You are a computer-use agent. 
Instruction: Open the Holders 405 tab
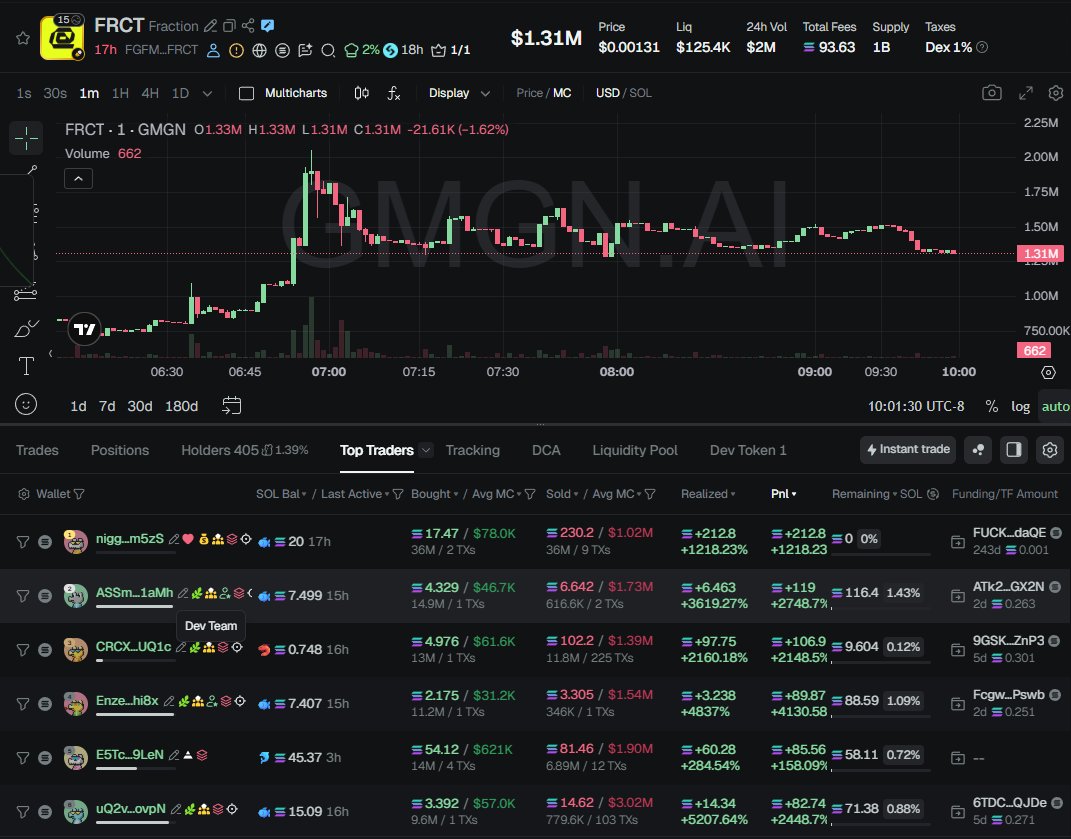pyautogui.click(x=245, y=450)
